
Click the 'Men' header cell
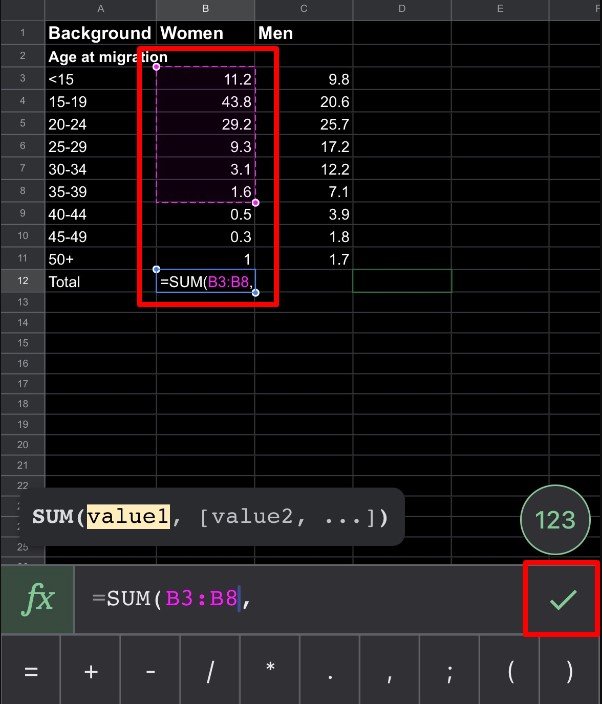[304, 33]
